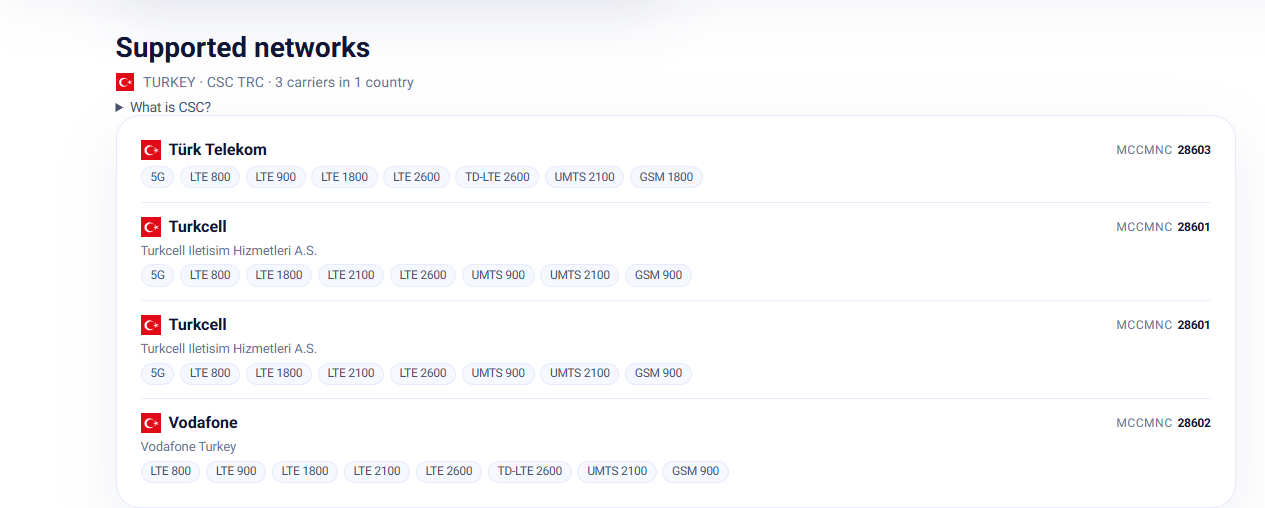
Task: Select the TD-LTE 2600 tag under Türk Telekom
Action: (498, 177)
